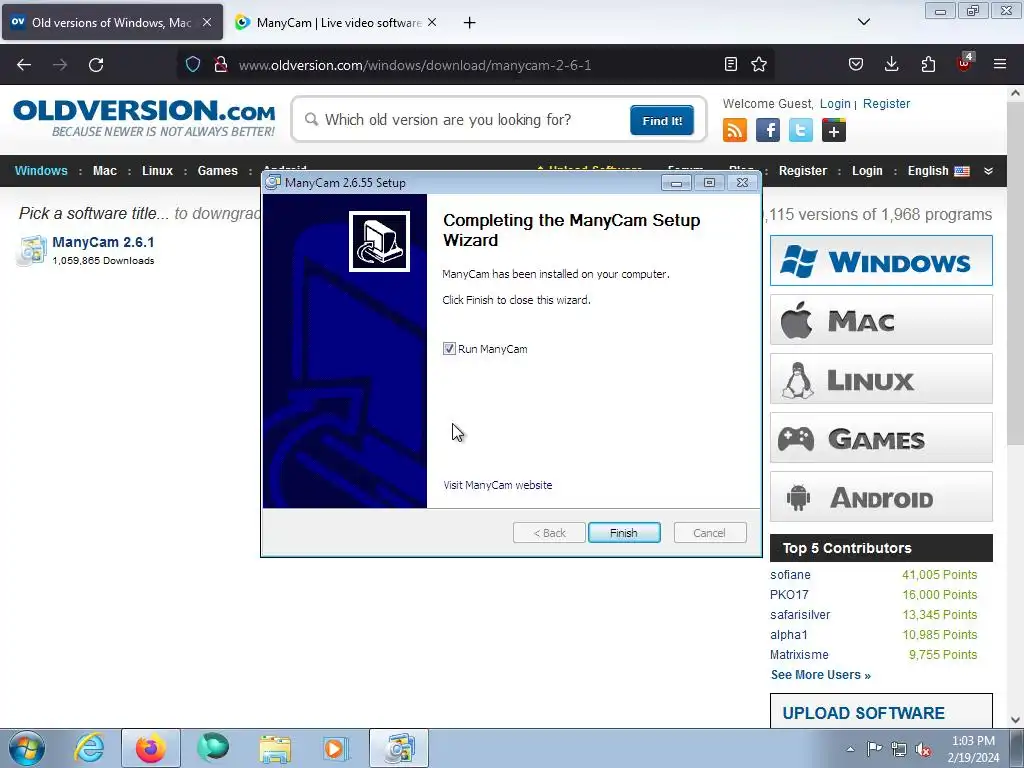Screen dimensions: 1024x768
Task: Uncheck the Run ManyCam checkbox
Action: (x=449, y=349)
